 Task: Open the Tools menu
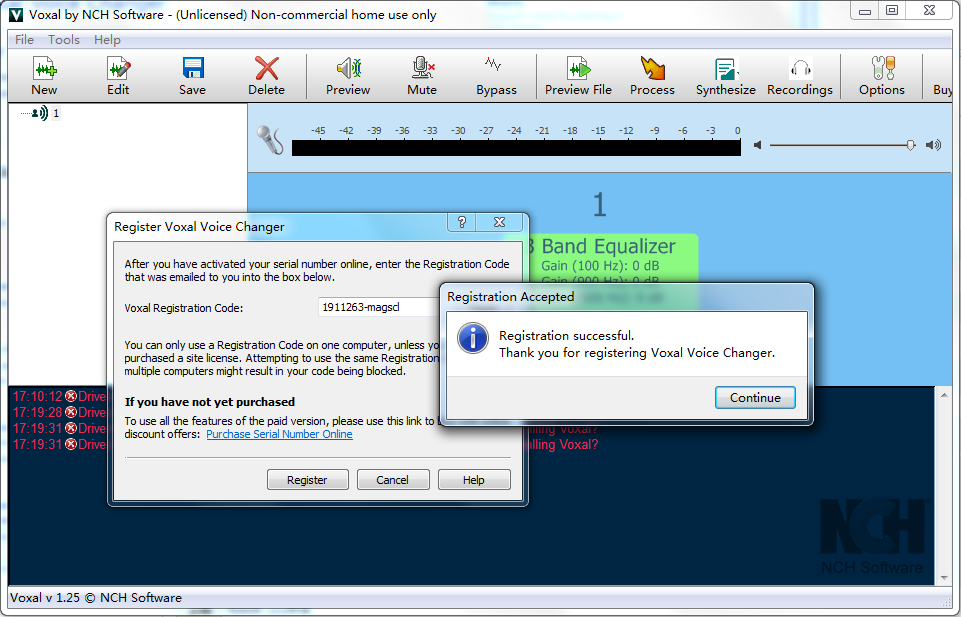click(x=64, y=40)
